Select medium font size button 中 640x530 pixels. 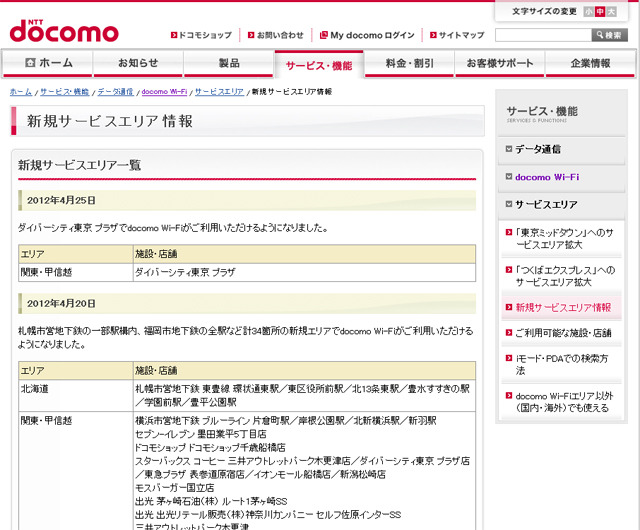point(600,12)
